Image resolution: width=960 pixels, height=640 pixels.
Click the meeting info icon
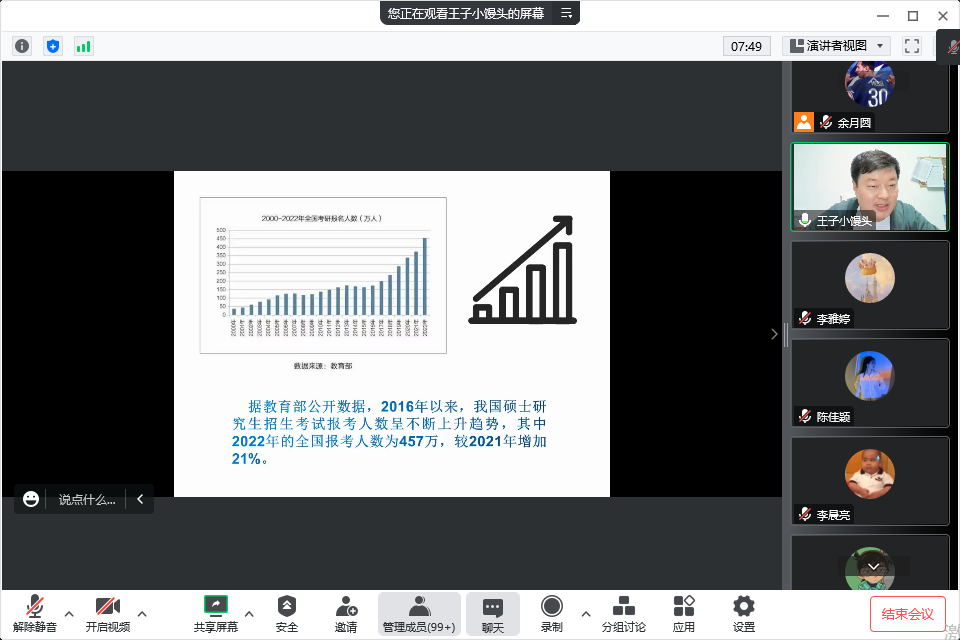point(22,46)
